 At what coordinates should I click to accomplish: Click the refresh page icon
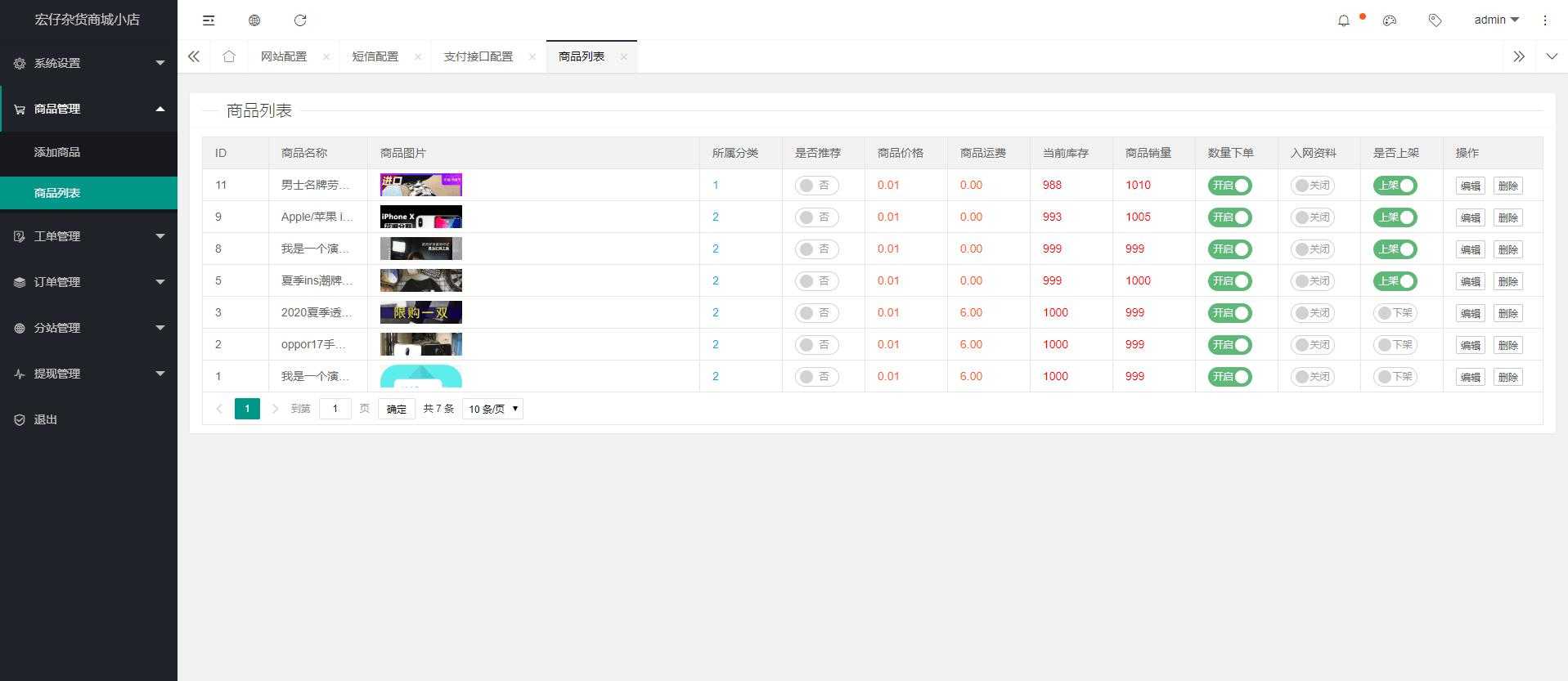(x=300, y=20)
